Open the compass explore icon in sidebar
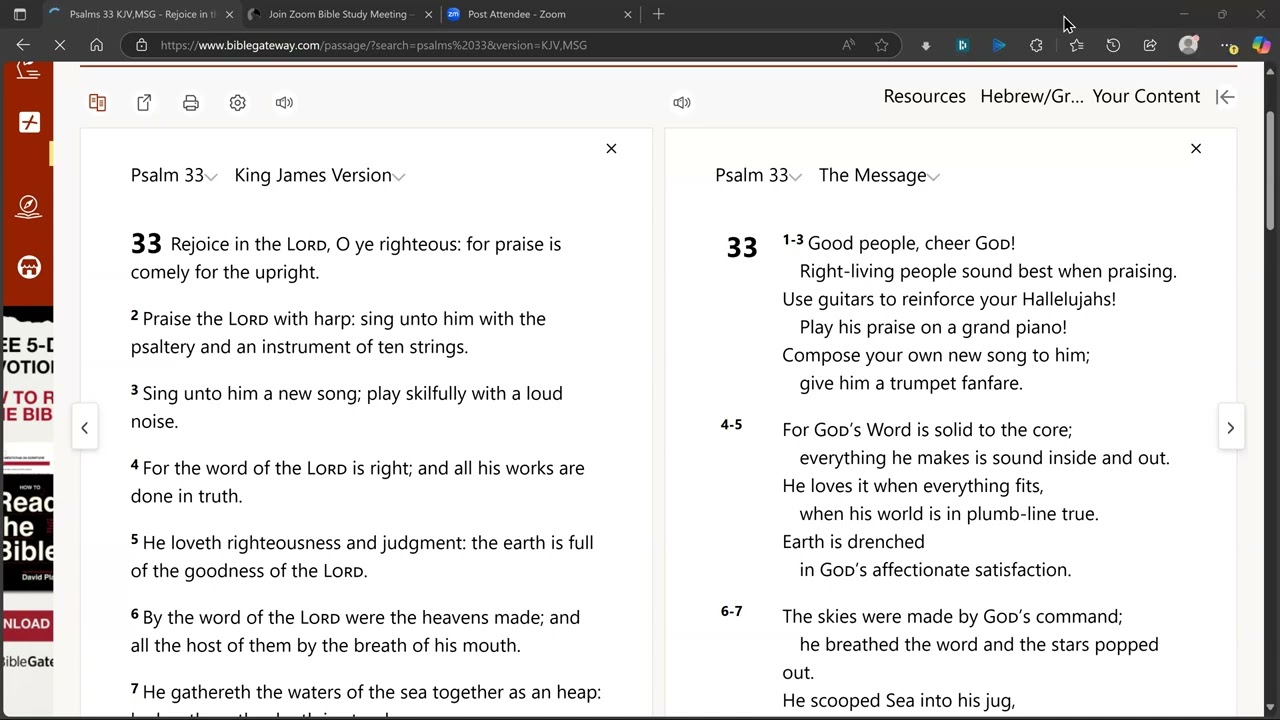 pyautogui.click(x=29, y=208)
